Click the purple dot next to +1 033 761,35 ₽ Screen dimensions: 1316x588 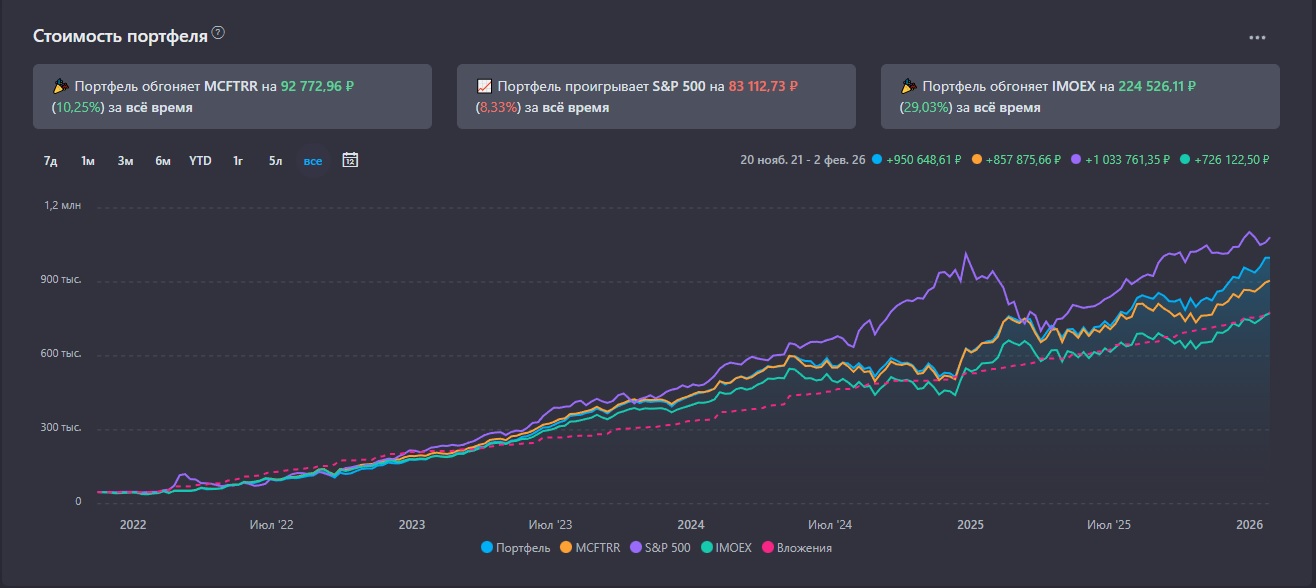tap(1076, 160)
